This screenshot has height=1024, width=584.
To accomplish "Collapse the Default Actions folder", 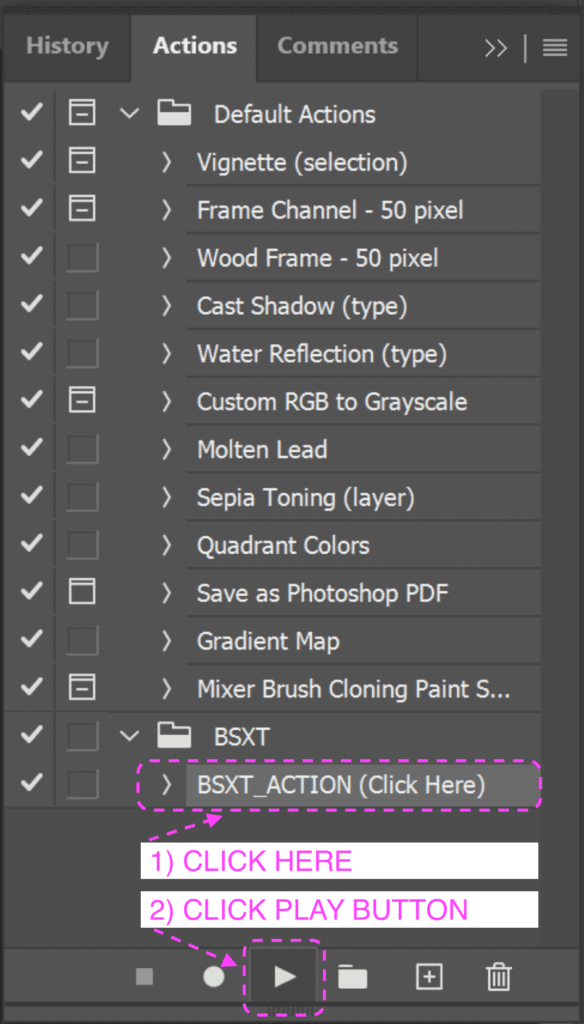I will pyautogui.click(x=131, y=114).
